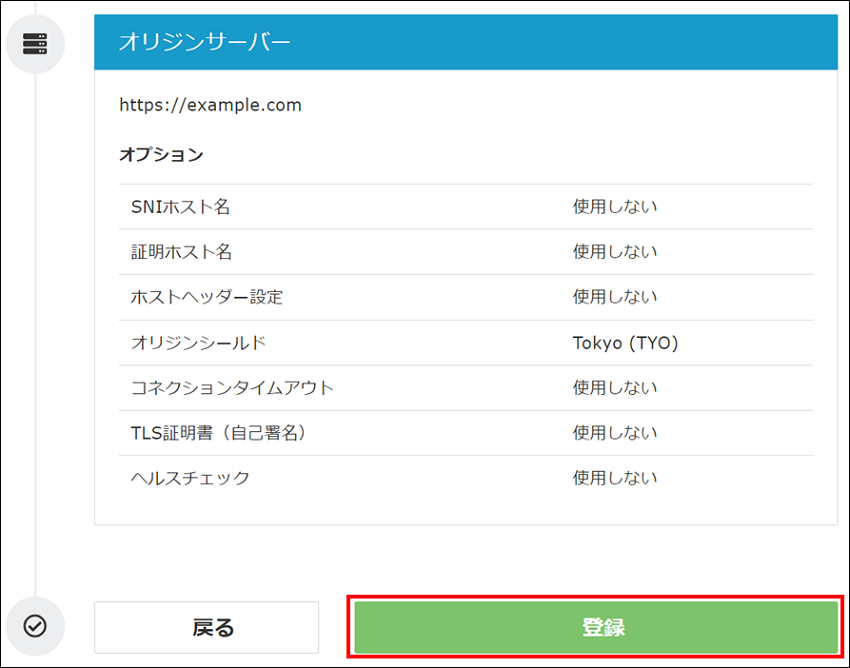Screen dimensions: 850x668
Task: Click the server stack icon in the left sidebar
Action: pos(36,44)
